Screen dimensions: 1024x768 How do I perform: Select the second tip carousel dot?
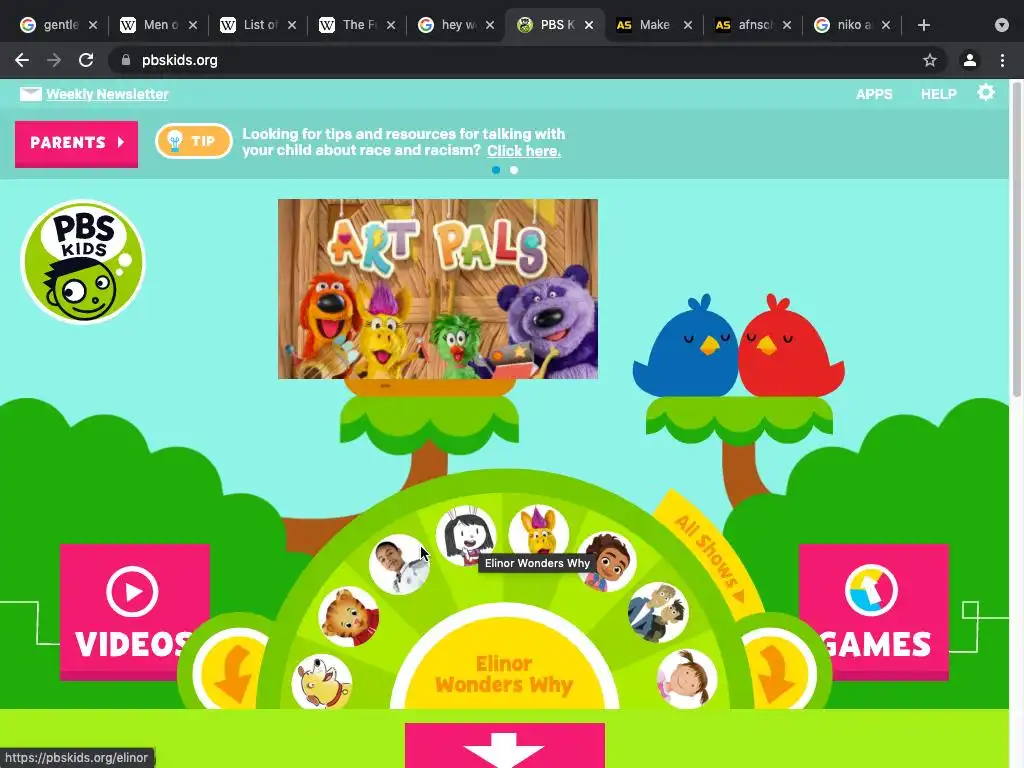click(x=514, y=170)
